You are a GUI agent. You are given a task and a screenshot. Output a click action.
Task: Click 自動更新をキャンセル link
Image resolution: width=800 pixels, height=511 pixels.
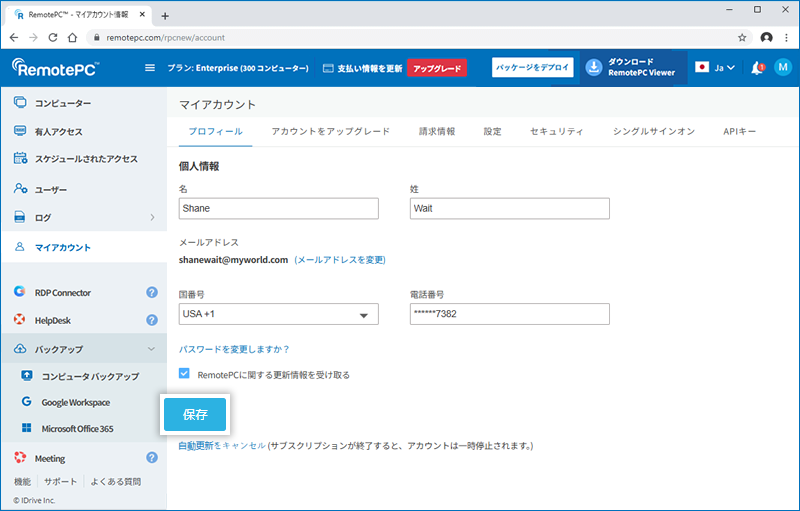pyautogui.click(x=222, y=446)
